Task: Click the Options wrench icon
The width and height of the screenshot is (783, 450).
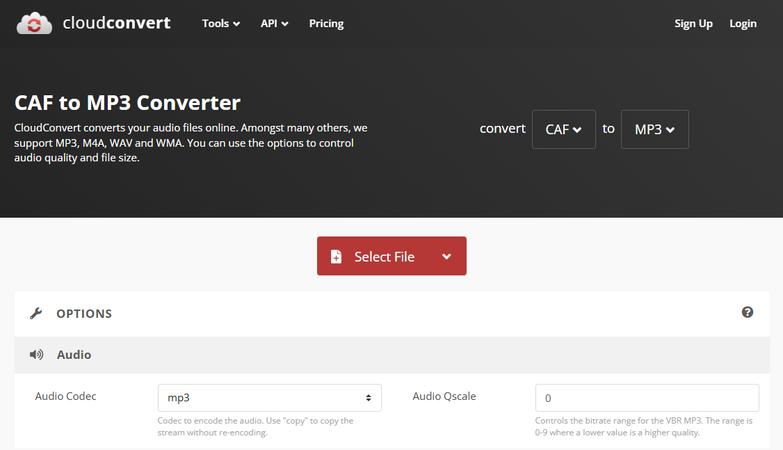Action: [x=36, y=314]
